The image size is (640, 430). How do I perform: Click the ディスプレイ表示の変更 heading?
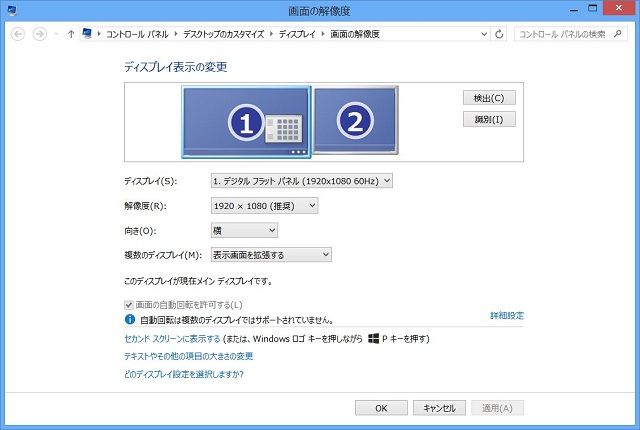(176, 66)
